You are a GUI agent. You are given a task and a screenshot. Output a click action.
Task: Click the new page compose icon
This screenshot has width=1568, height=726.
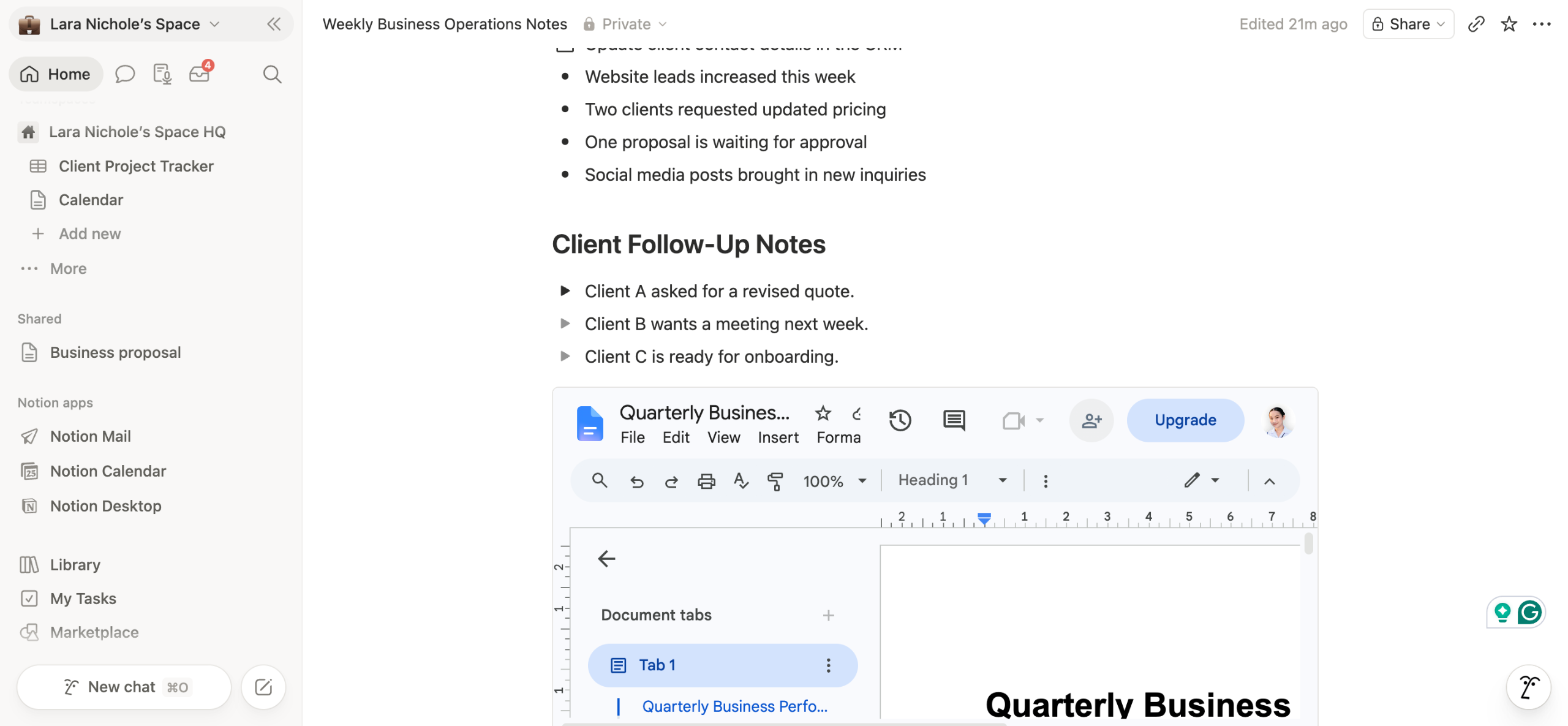263,687
